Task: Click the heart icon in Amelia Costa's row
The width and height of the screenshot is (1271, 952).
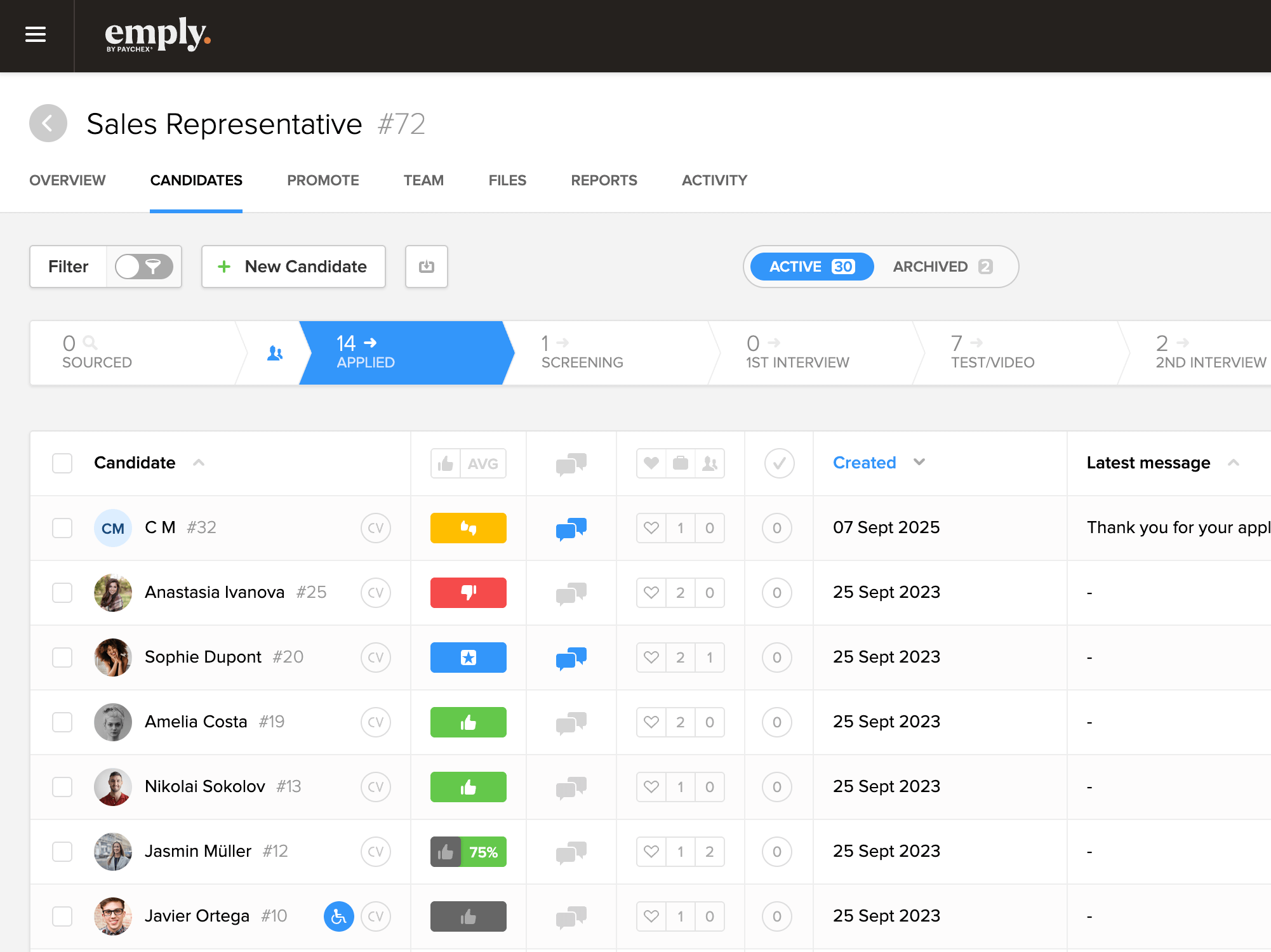Action: click(651, 722)
